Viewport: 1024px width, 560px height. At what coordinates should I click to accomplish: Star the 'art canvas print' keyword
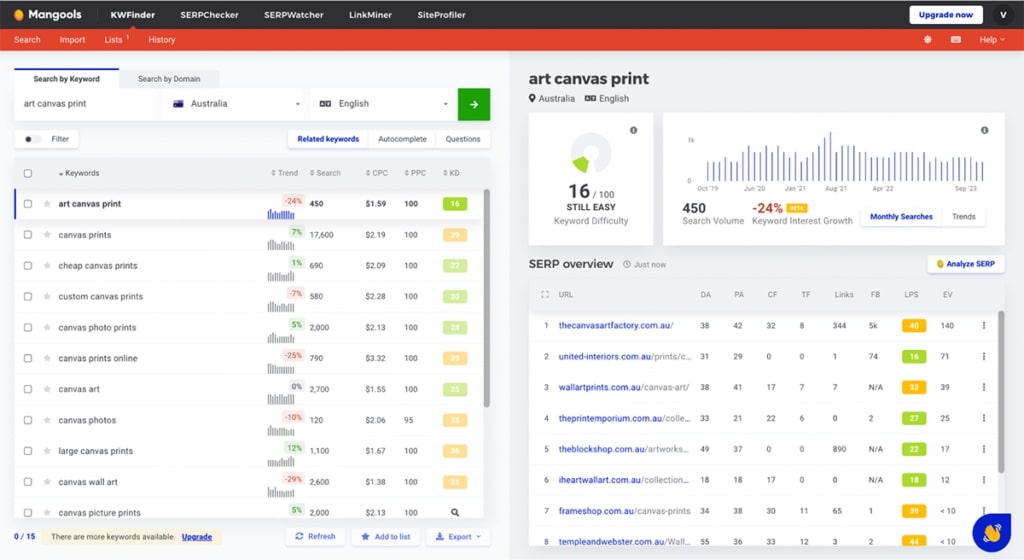point(47,204)
